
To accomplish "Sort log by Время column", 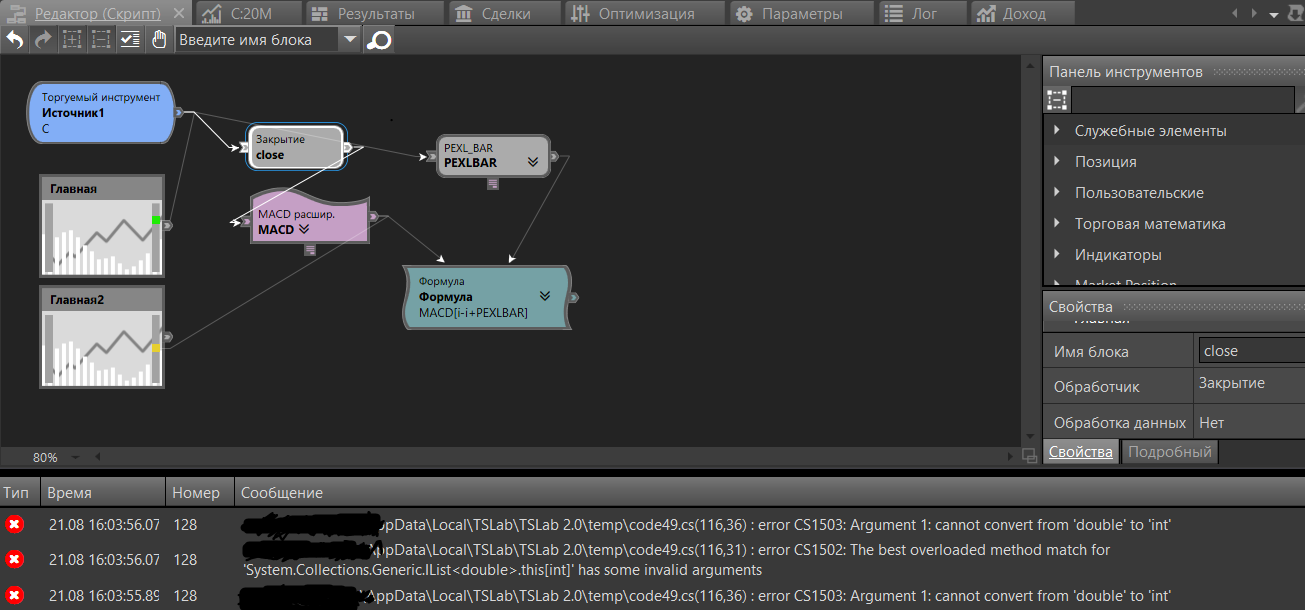I will (x=102, y=492).
